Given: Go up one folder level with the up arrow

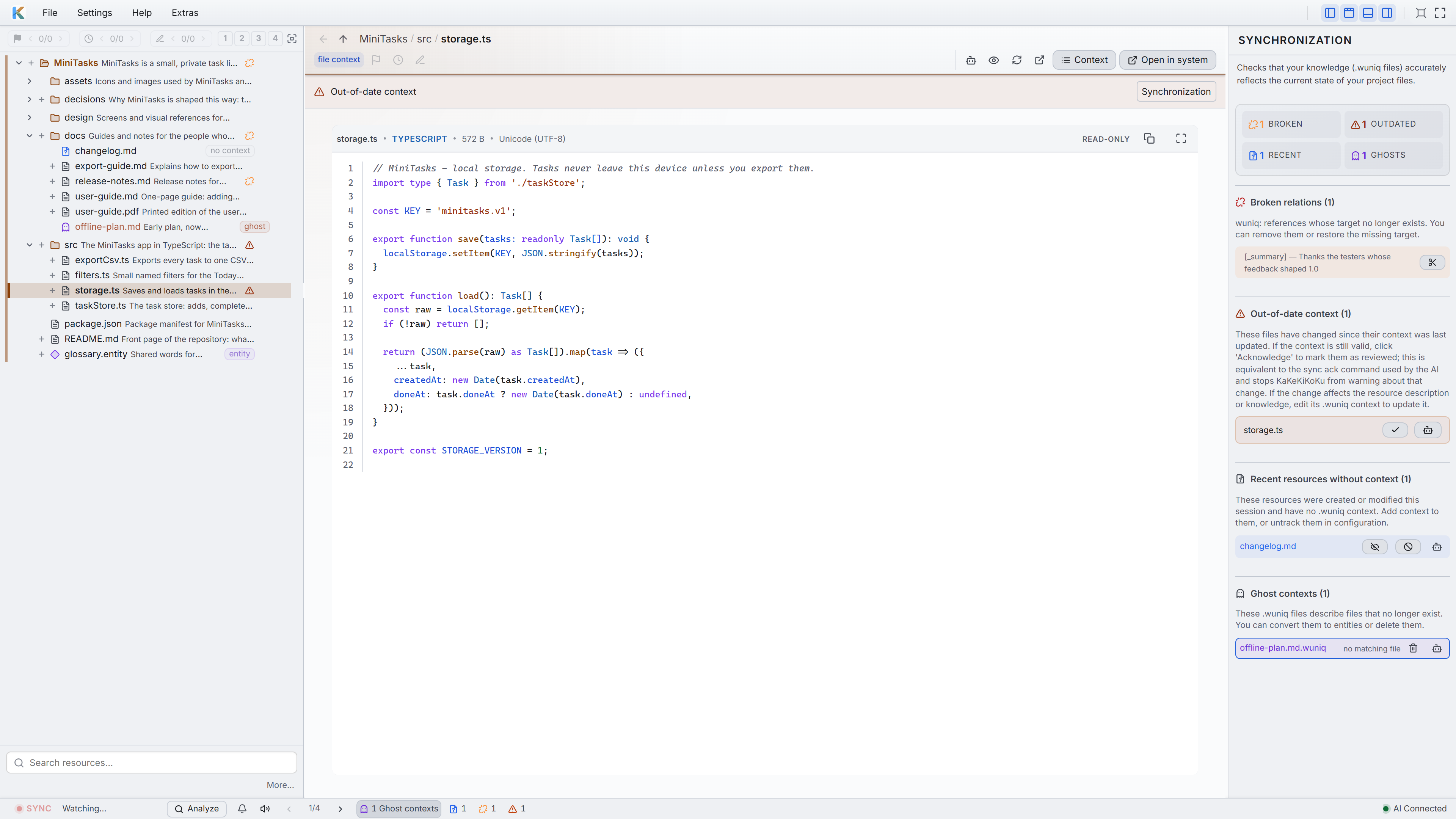Looking at the screenshot, I should click(343, 39).
